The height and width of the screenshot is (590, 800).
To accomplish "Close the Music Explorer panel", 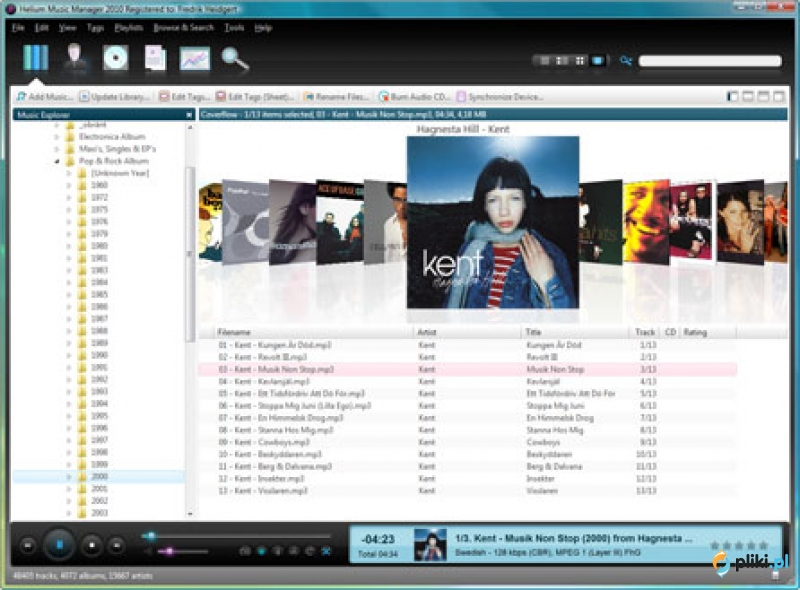I will [189, 115].
